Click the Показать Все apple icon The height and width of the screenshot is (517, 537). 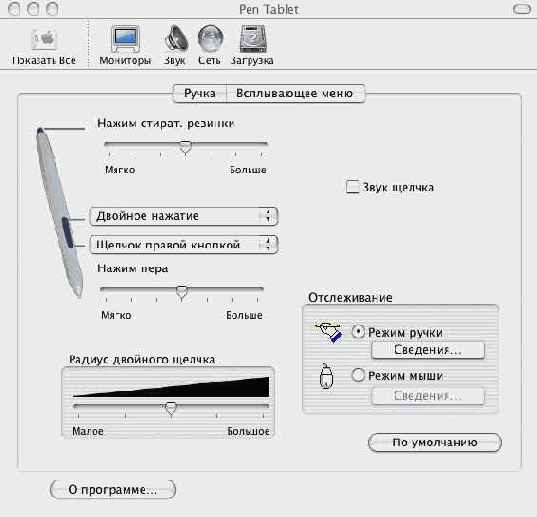click(x=44, y=39)
